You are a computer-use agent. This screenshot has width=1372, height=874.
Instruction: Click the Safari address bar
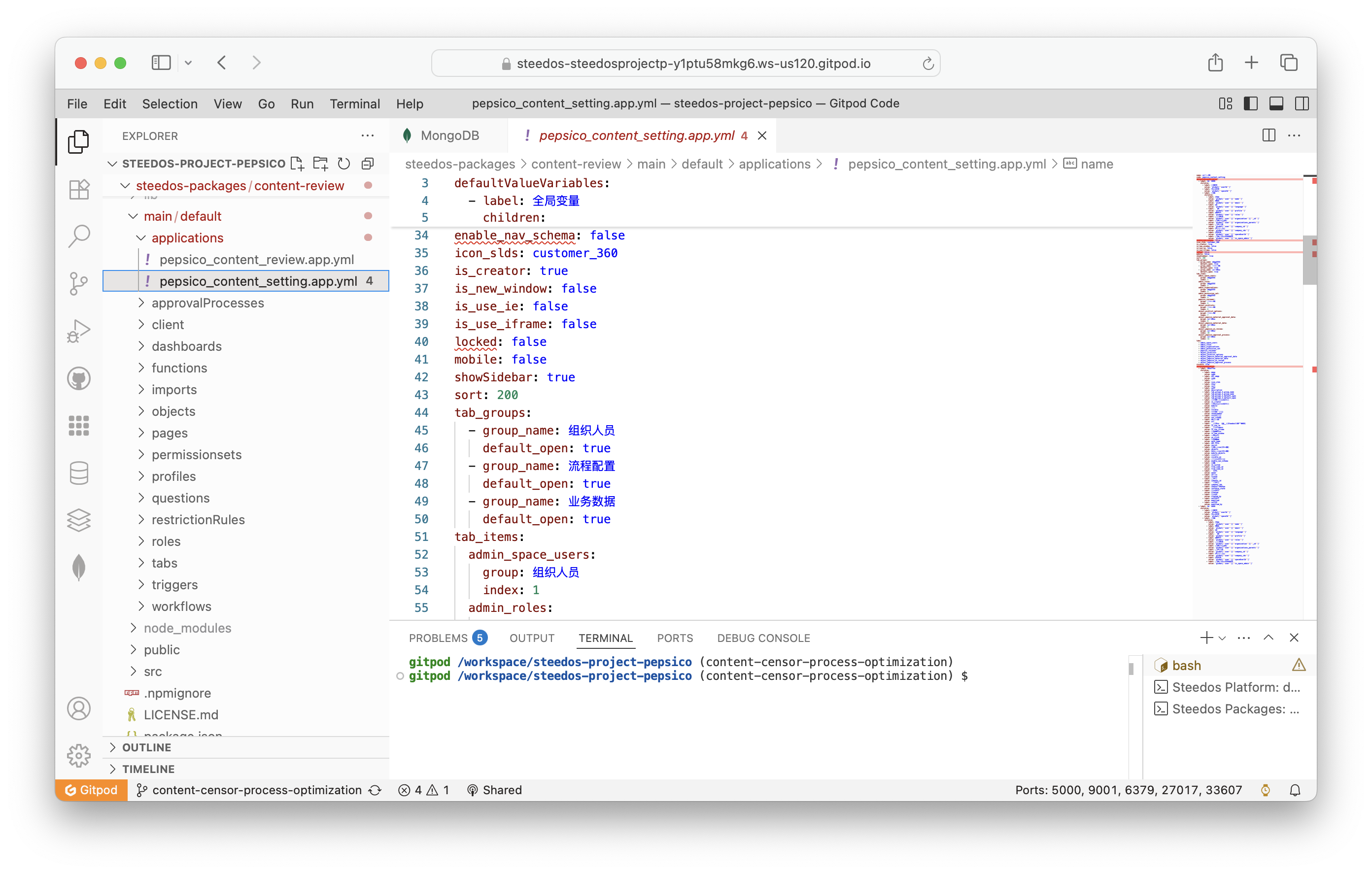pyautogui.click(x=686, y=63)
